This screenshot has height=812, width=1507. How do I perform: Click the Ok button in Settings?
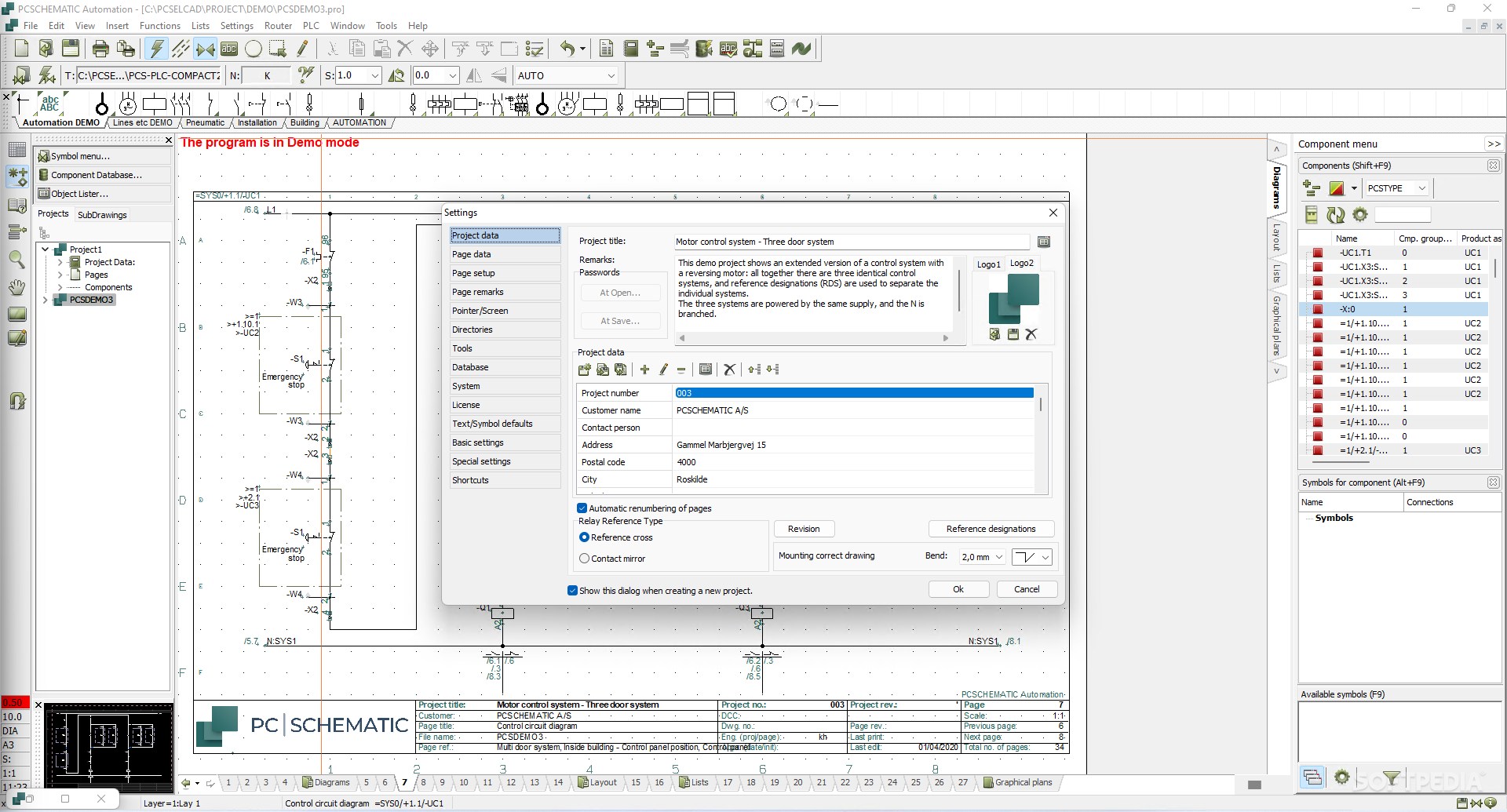click(958, 589)
